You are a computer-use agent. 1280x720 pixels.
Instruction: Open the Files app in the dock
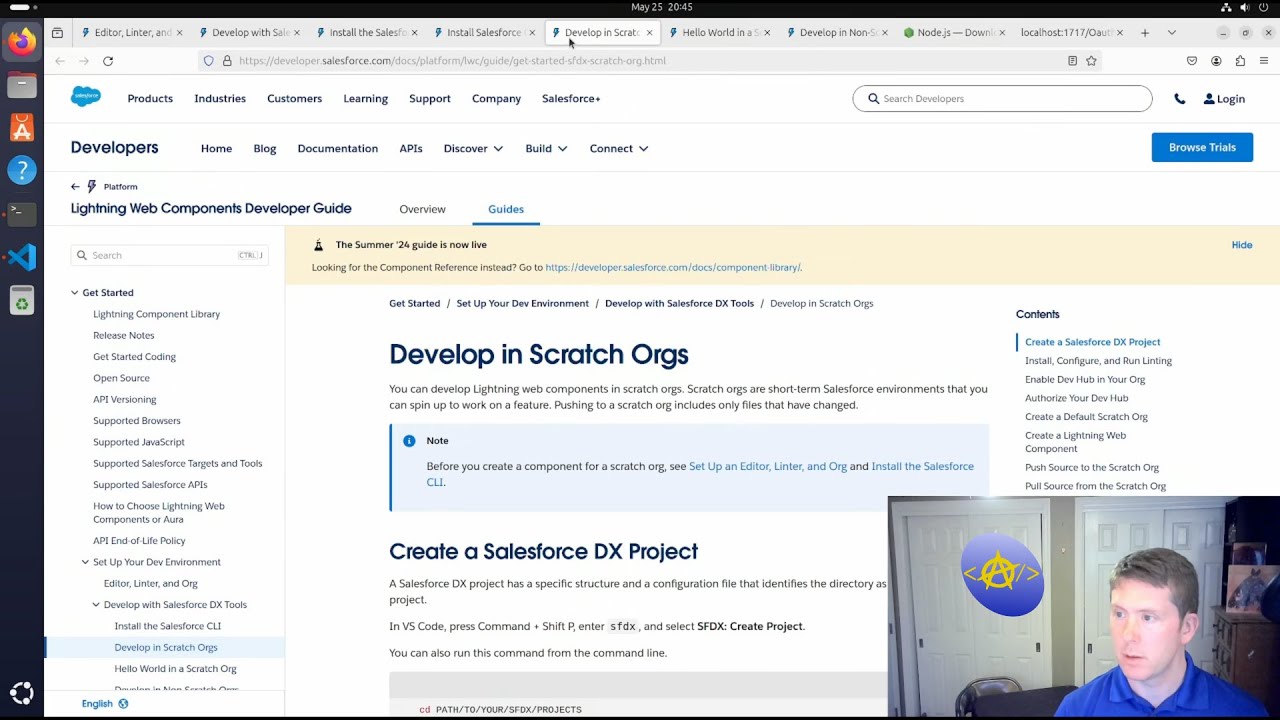[x=21, y=85]
